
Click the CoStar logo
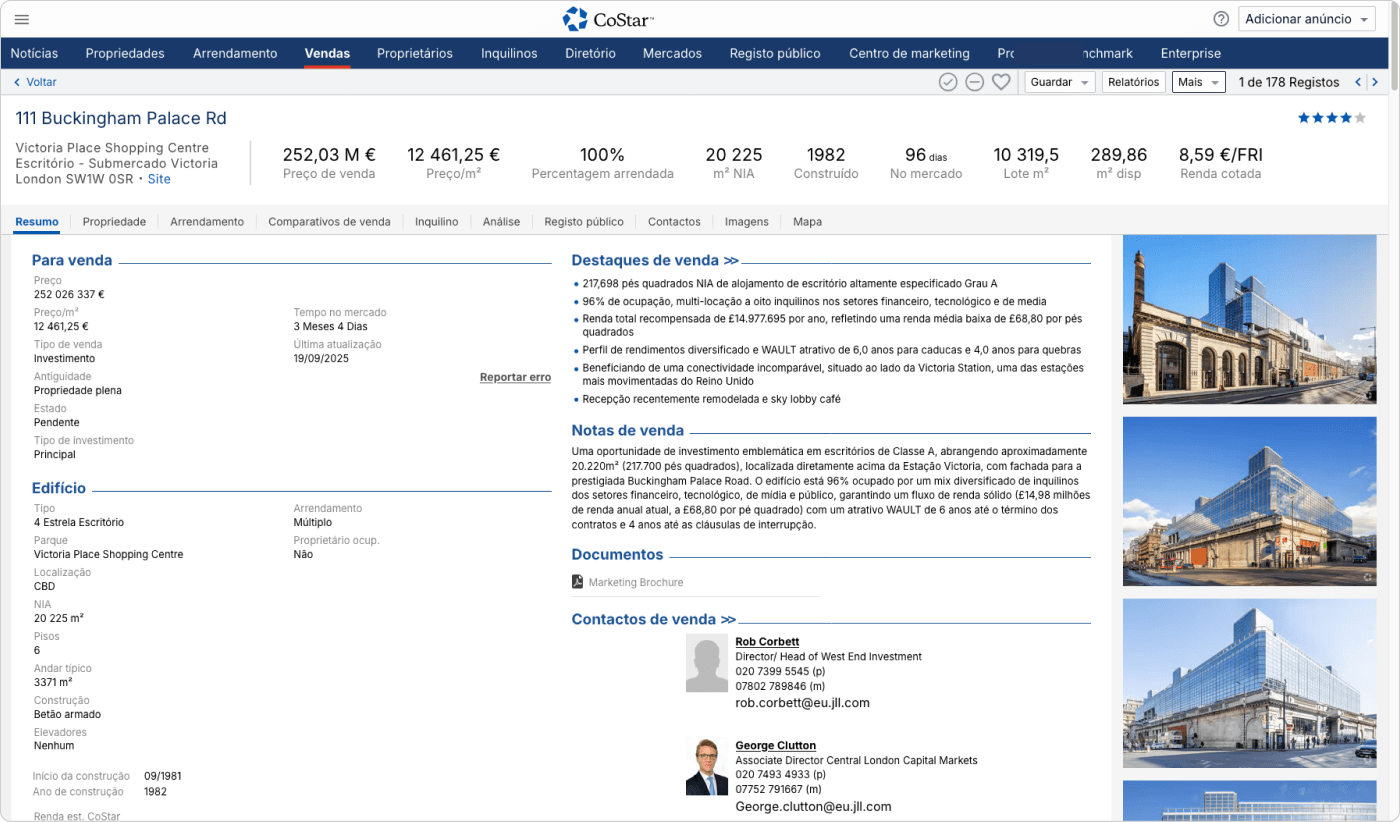(x=608, y=19)
